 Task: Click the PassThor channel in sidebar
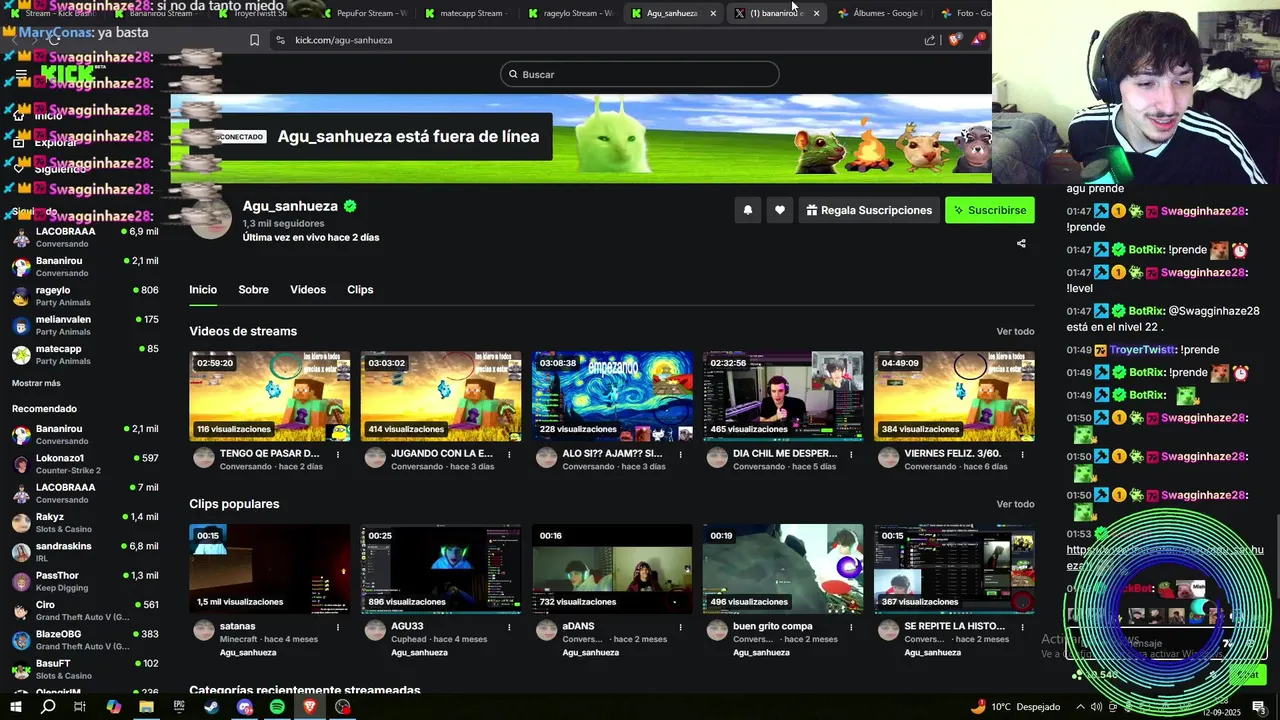tap(85, 581)
